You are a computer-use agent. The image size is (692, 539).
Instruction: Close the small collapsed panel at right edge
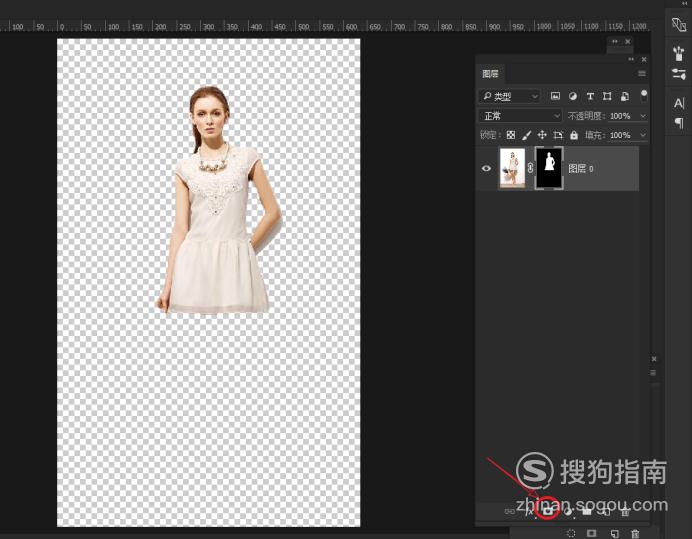pos(654,359)
